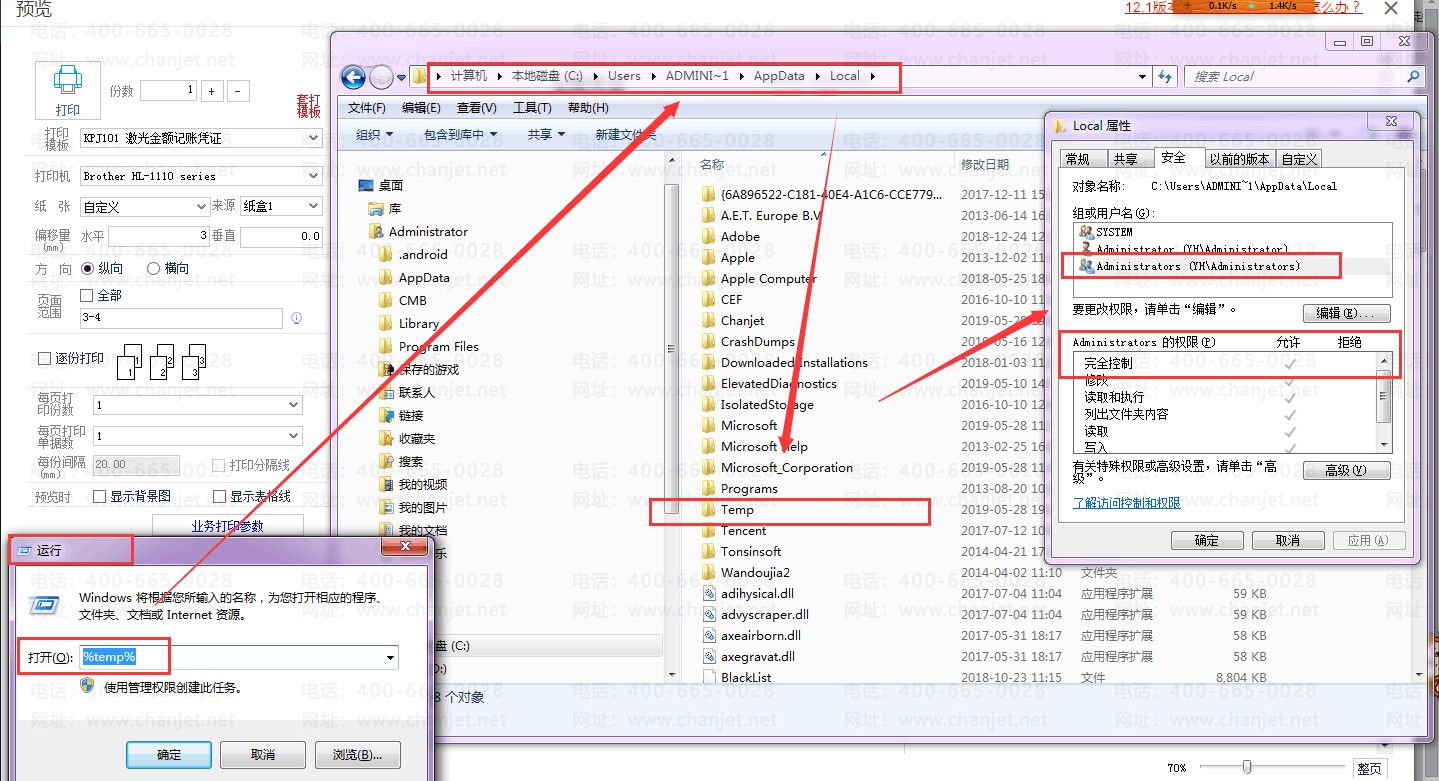Check the 全部 page range checkbox

tap(86, 295)
